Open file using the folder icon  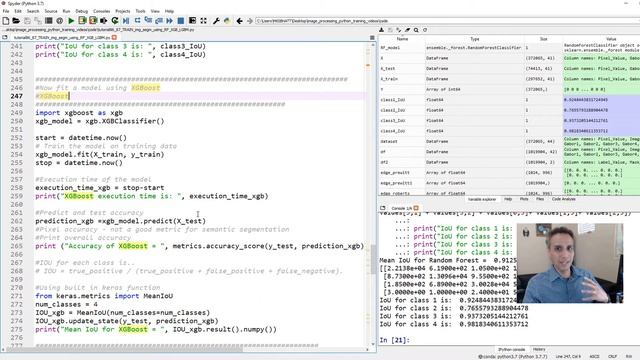click(x=16, y=20)
